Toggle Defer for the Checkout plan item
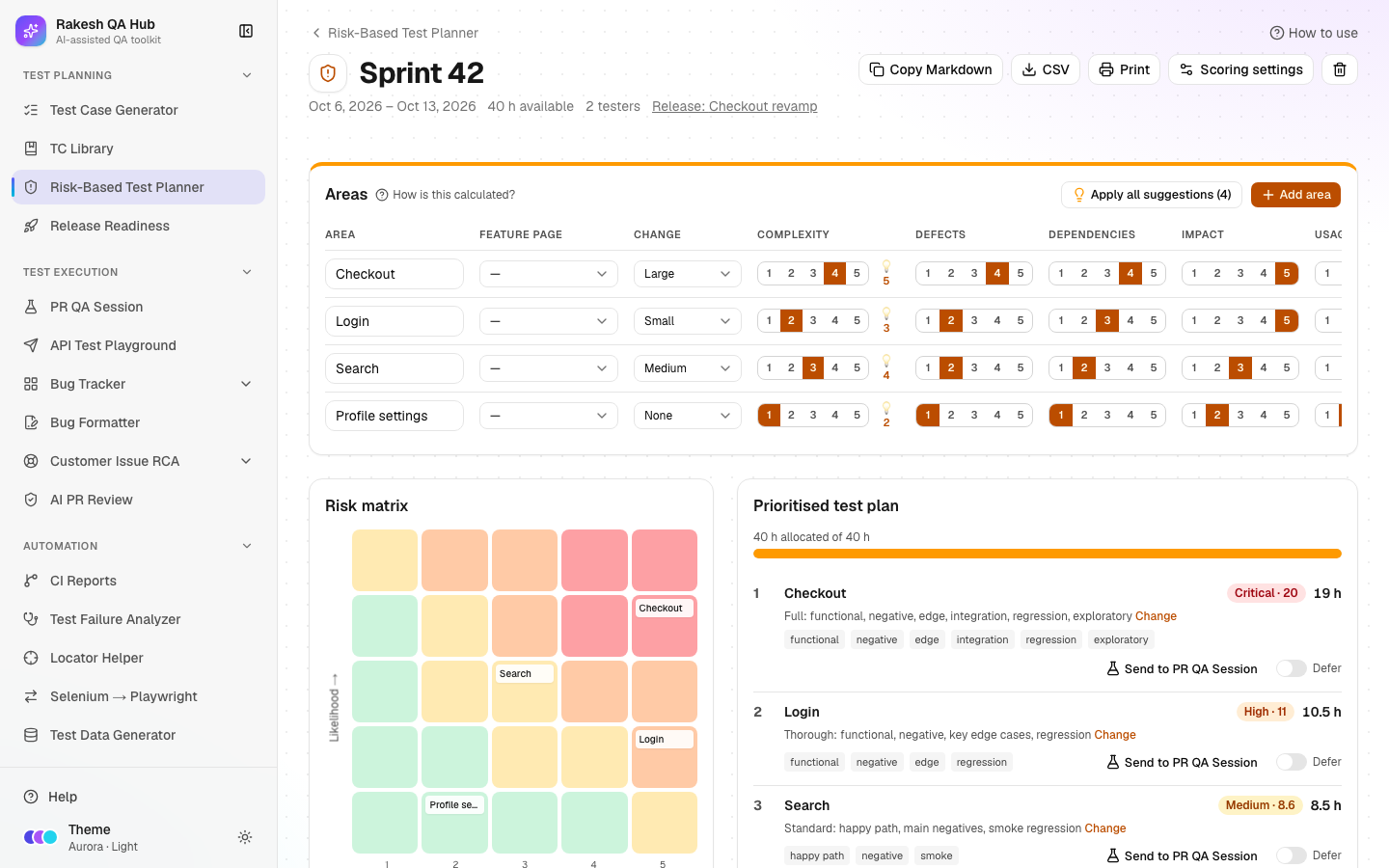The height and width of the screenshot is (868, 1389). click(1291, 668)
